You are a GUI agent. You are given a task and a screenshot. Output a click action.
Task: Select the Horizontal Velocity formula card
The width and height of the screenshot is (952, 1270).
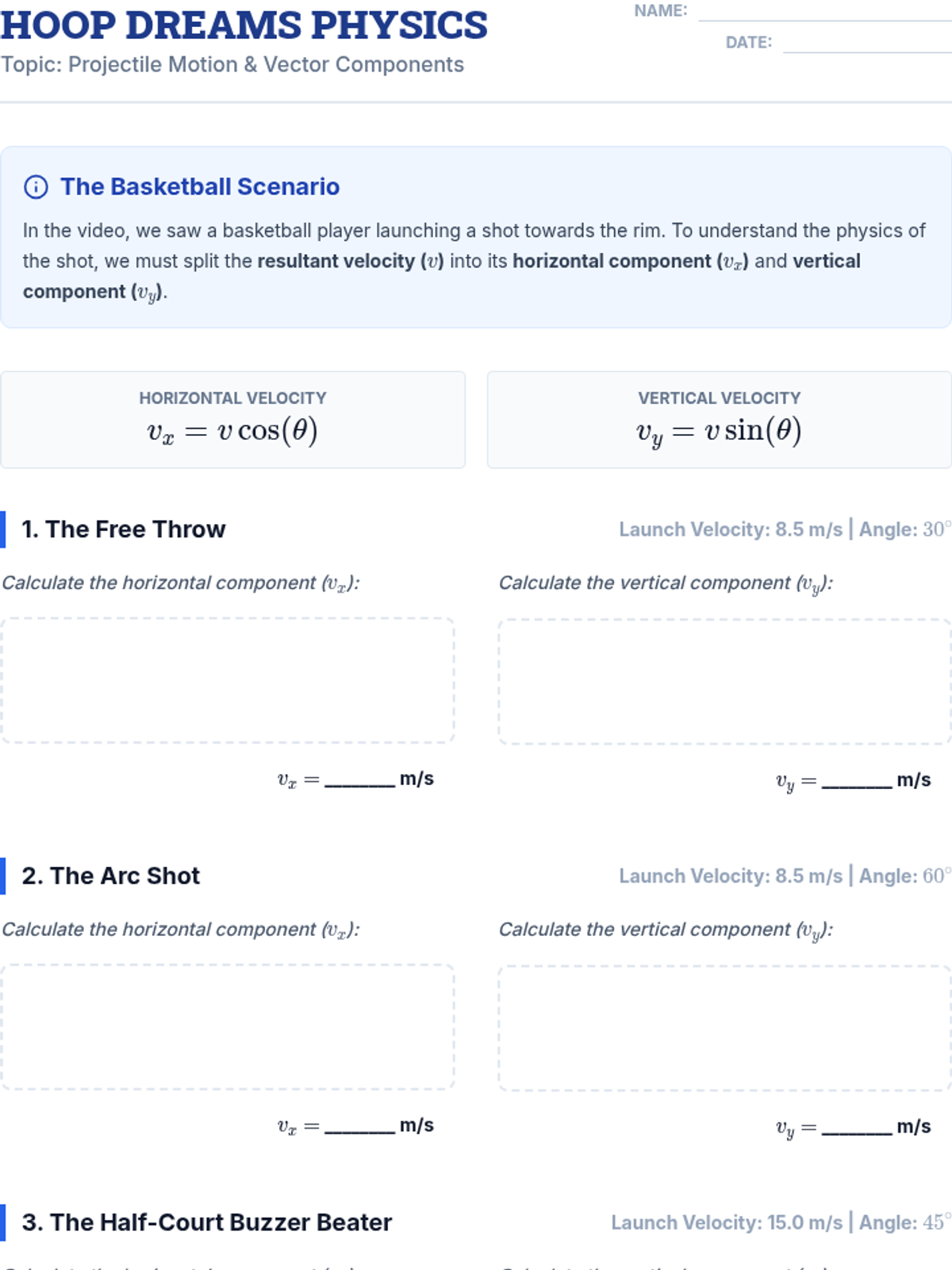tap(232, 420)
